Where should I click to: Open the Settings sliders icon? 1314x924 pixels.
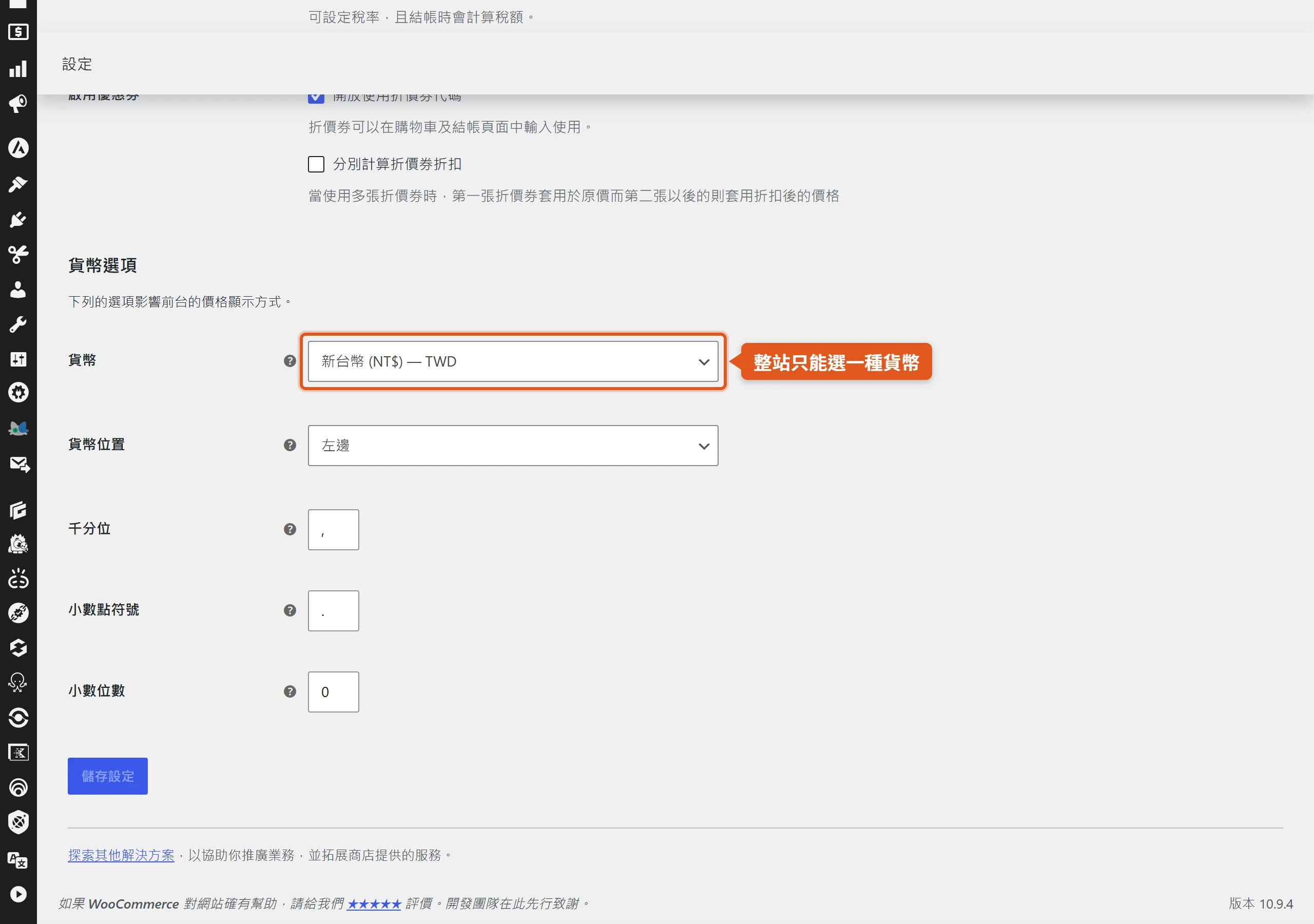[x=18, y=359]
